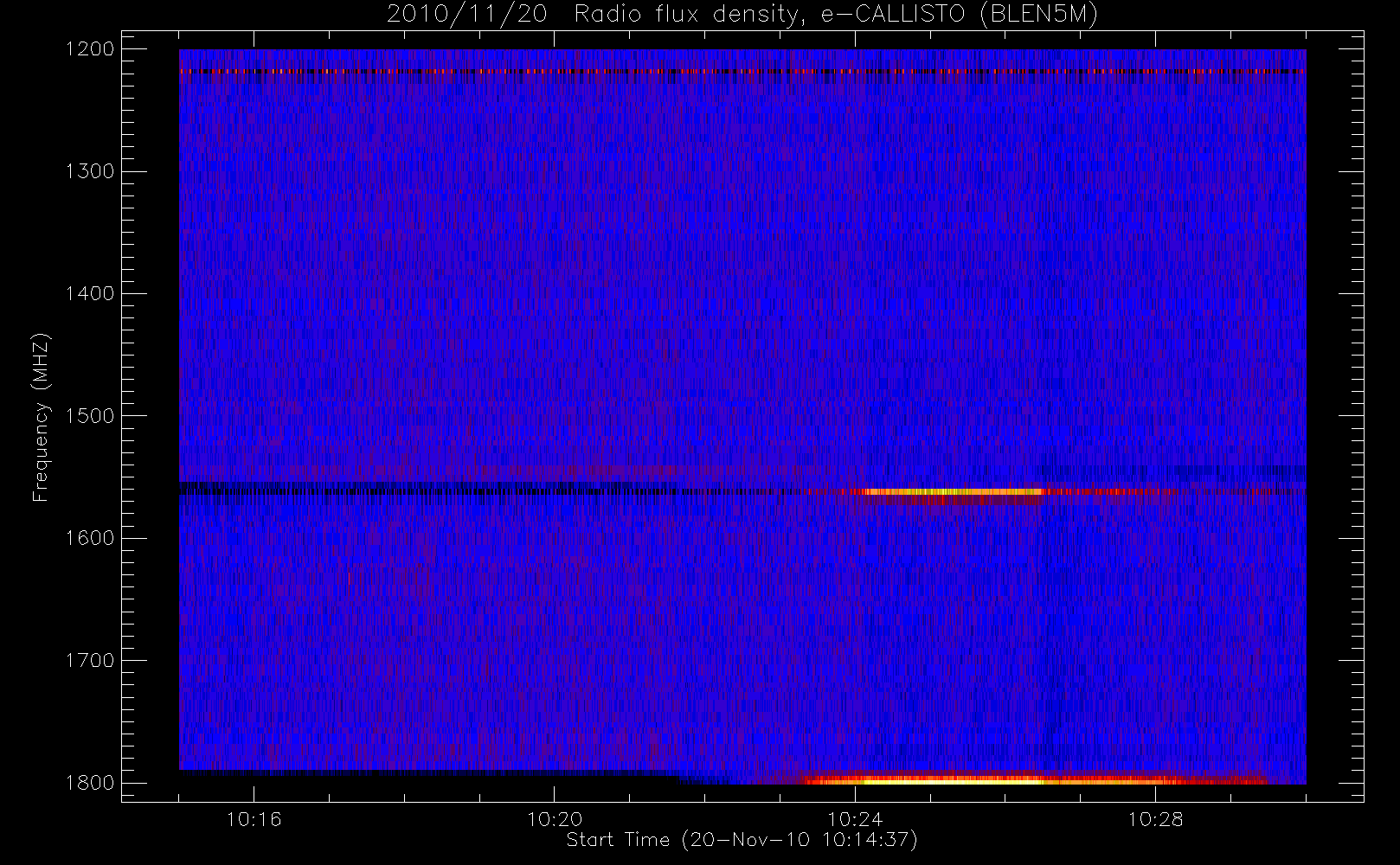Click the plot title 'Radio flux density, e-CALLISTO (BLEN5M)'
Viewport: 1400px width, 865px height.
(x=836, y=15)
